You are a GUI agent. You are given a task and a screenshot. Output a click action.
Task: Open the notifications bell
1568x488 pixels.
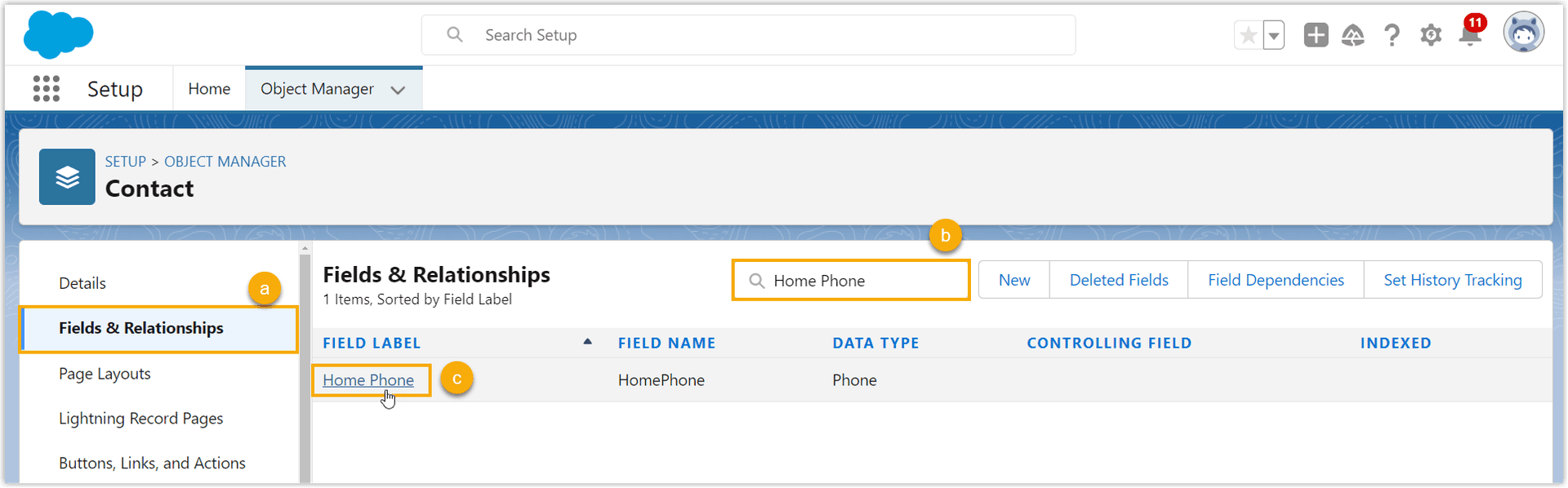pyautogui.click(x=1470, y=37)
